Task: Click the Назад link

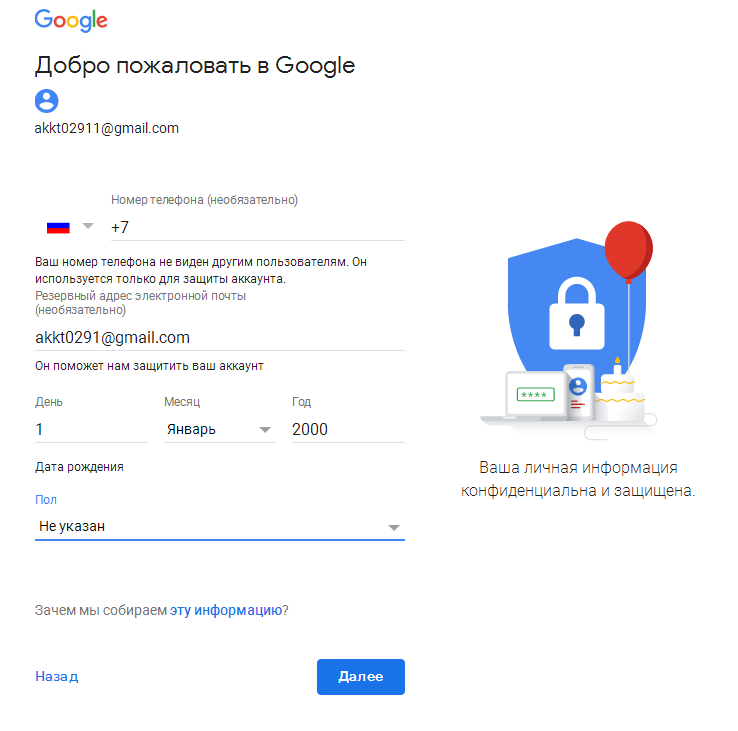Action: [x=56, y=676]
